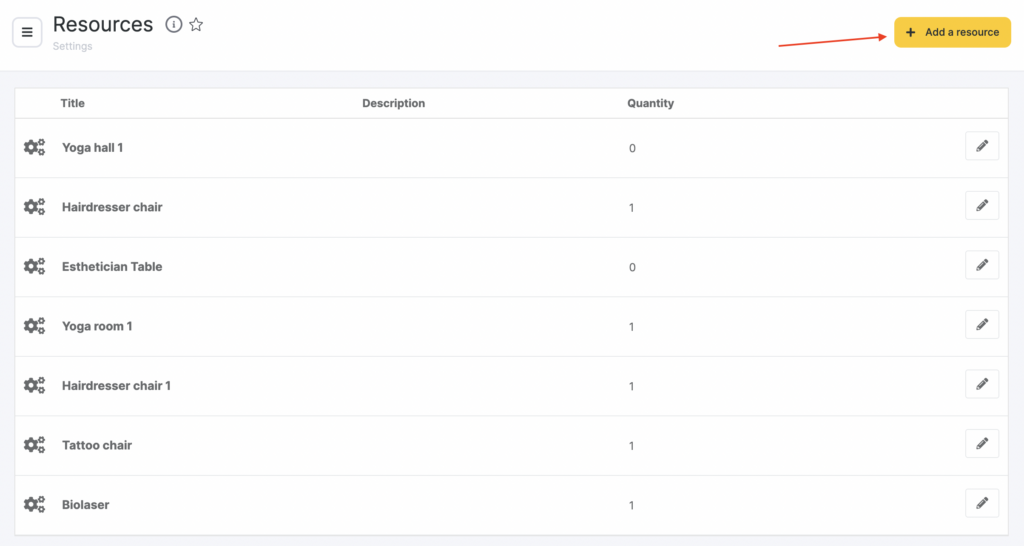This screenshot has width=1024, height=546.
Task: Open editor for Hairdresser chair 1
Action: (981, 385)
